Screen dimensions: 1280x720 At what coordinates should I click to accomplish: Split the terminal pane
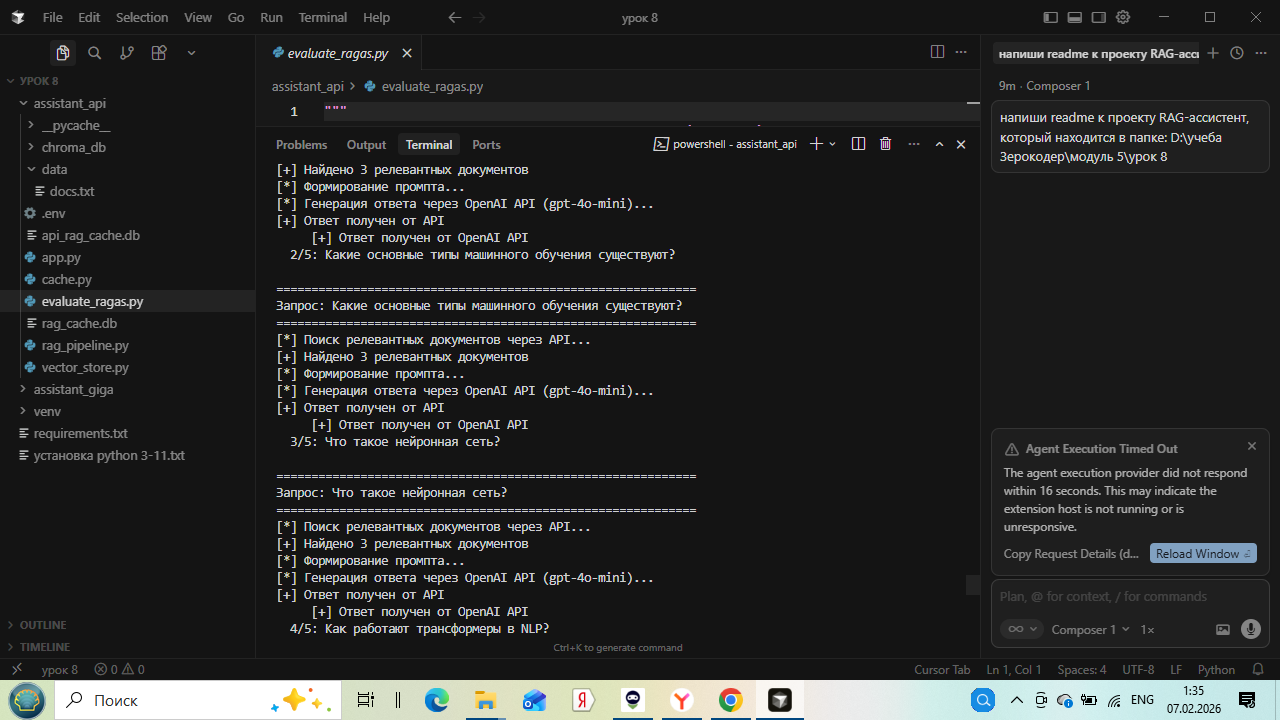click(858, 144)
